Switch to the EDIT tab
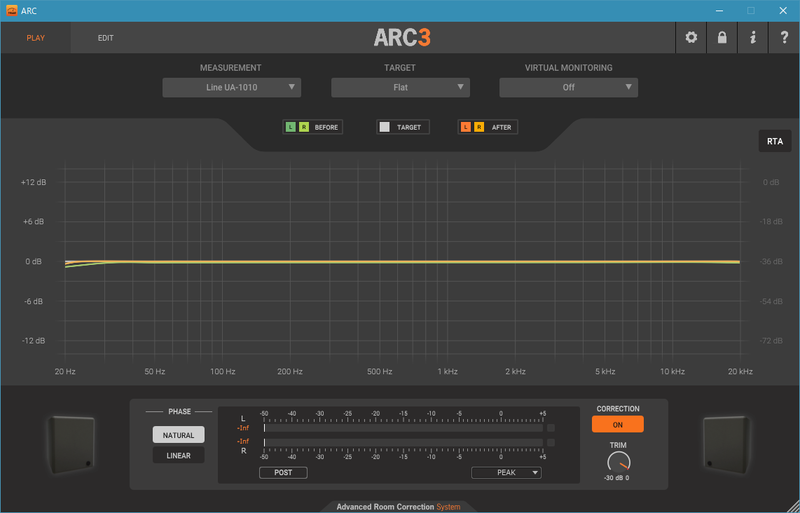The width and height of the screenshot is (800, 513). coord(106,38)
